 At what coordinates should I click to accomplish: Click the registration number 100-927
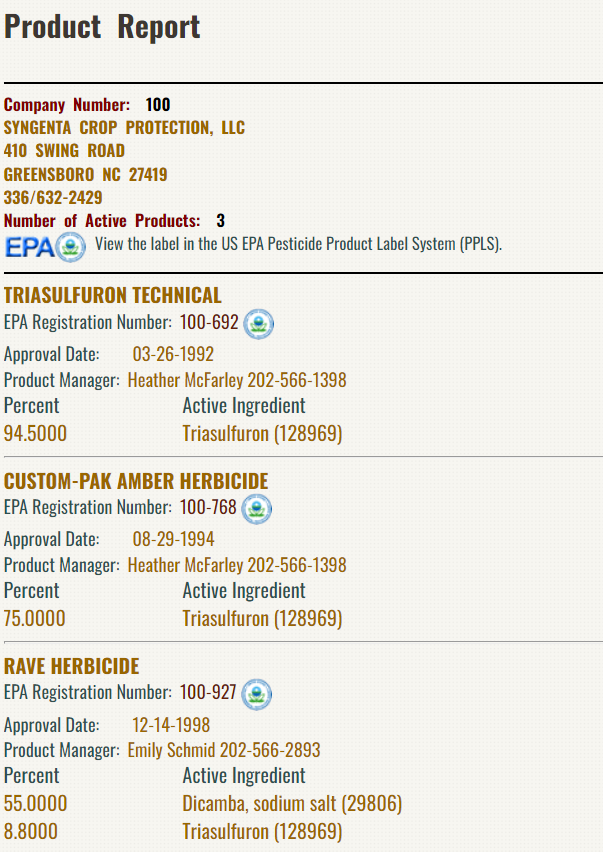click(x=208, y=692)
